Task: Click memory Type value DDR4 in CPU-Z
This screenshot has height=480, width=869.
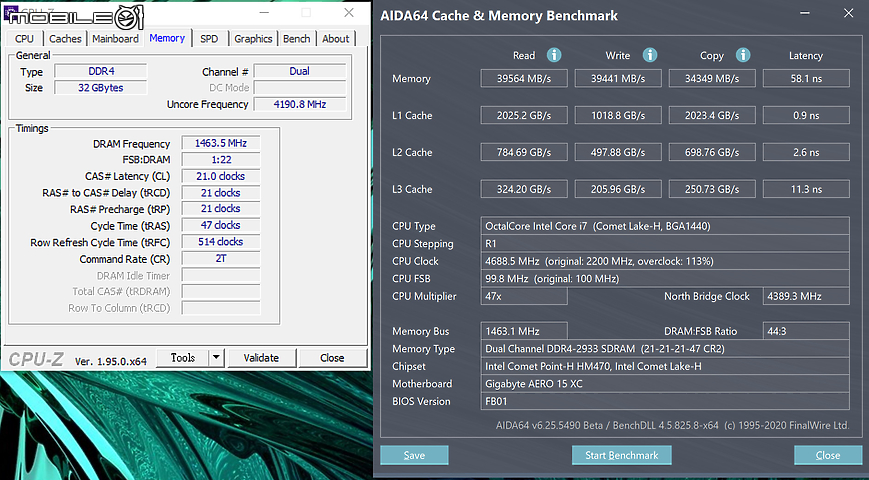Action: [101, 71]
